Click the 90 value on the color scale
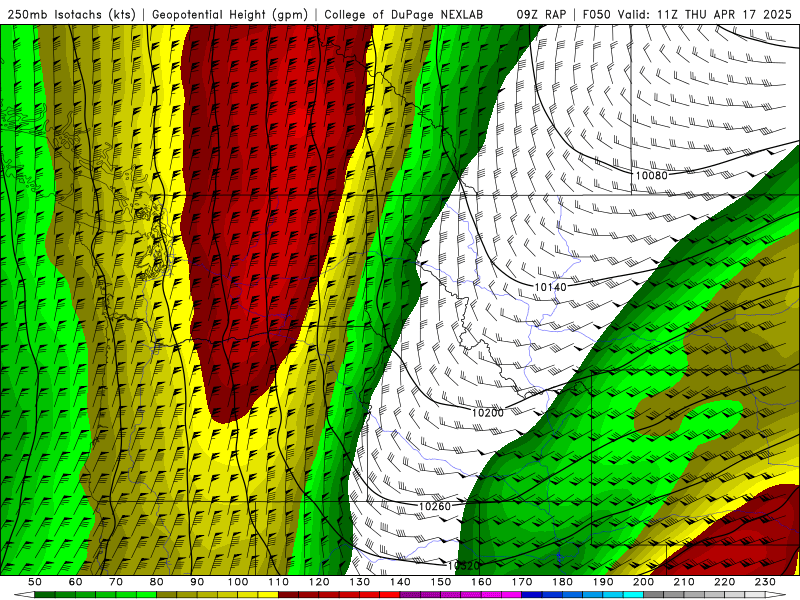The width and height of the screenshot is (800, 600). pos(197,582)
